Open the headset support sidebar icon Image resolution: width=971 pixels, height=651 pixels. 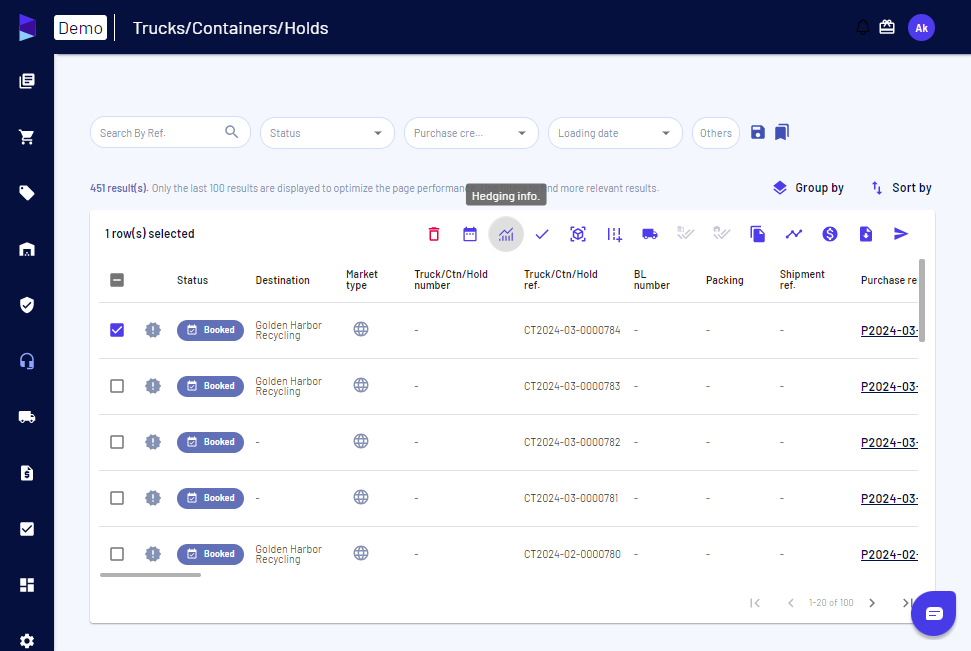pos(27,361)
